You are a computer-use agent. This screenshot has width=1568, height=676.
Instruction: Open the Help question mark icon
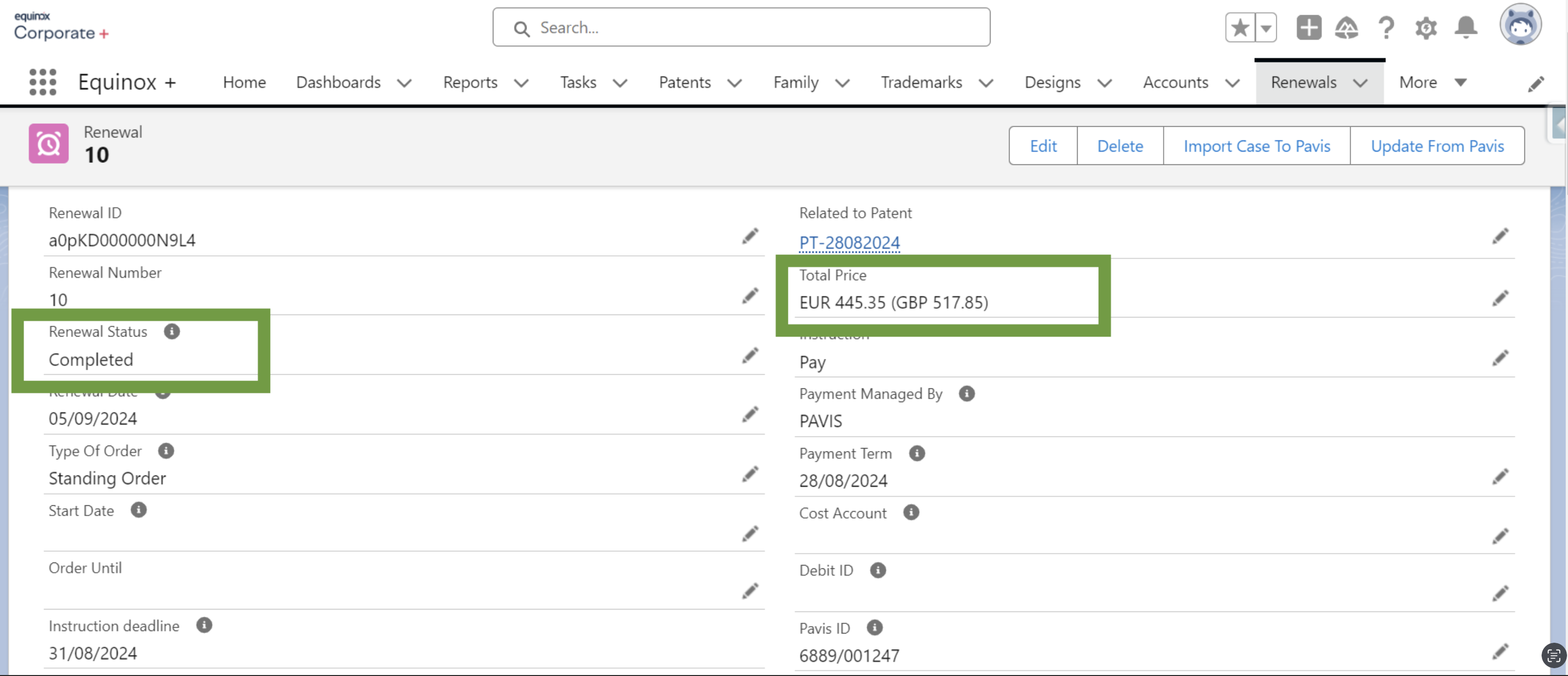[x=1386, y=28]
